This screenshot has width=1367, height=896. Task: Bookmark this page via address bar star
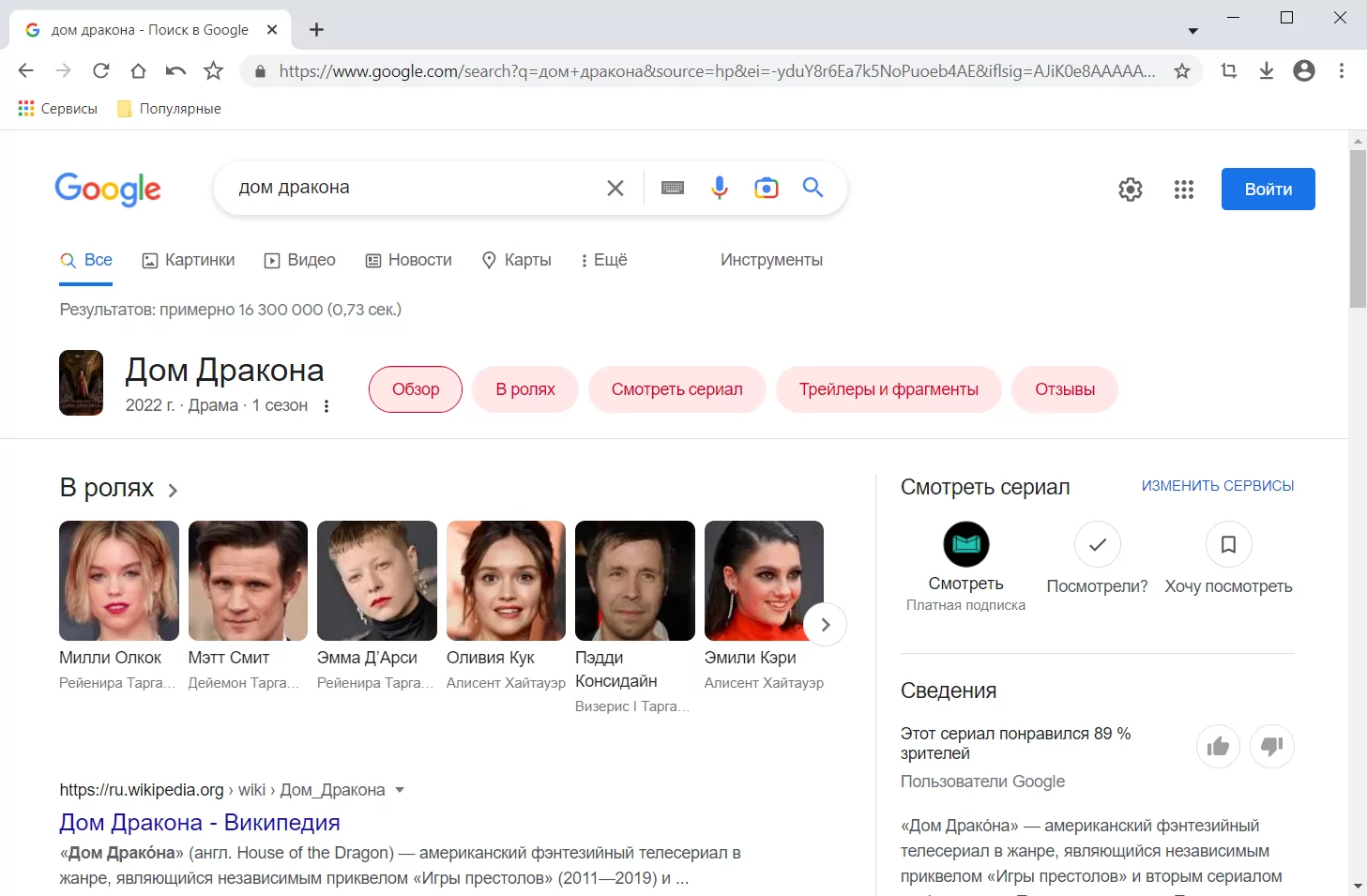(1182, 70)
